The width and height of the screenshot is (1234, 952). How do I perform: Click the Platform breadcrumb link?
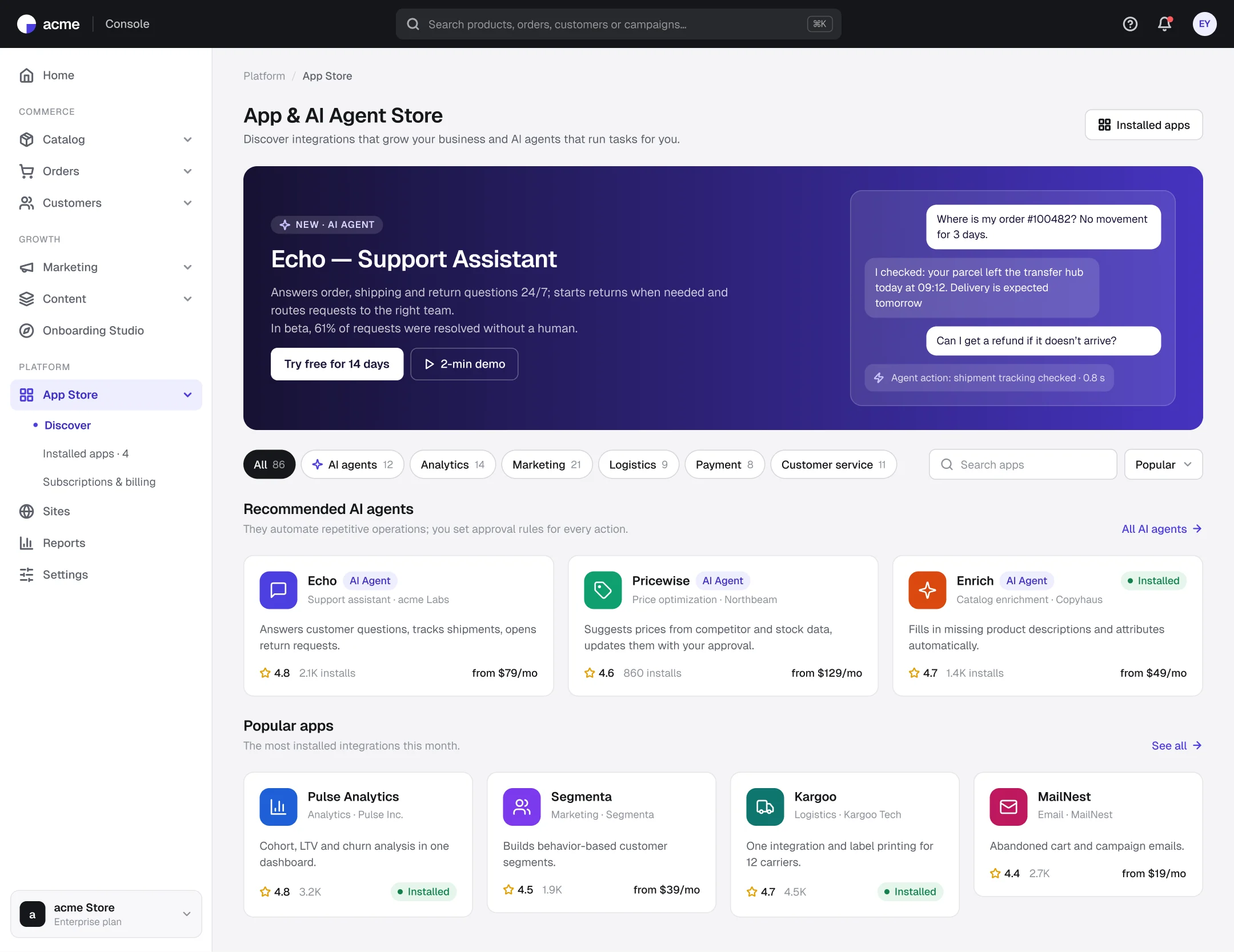pyautogui.click(x=264, y=76)
